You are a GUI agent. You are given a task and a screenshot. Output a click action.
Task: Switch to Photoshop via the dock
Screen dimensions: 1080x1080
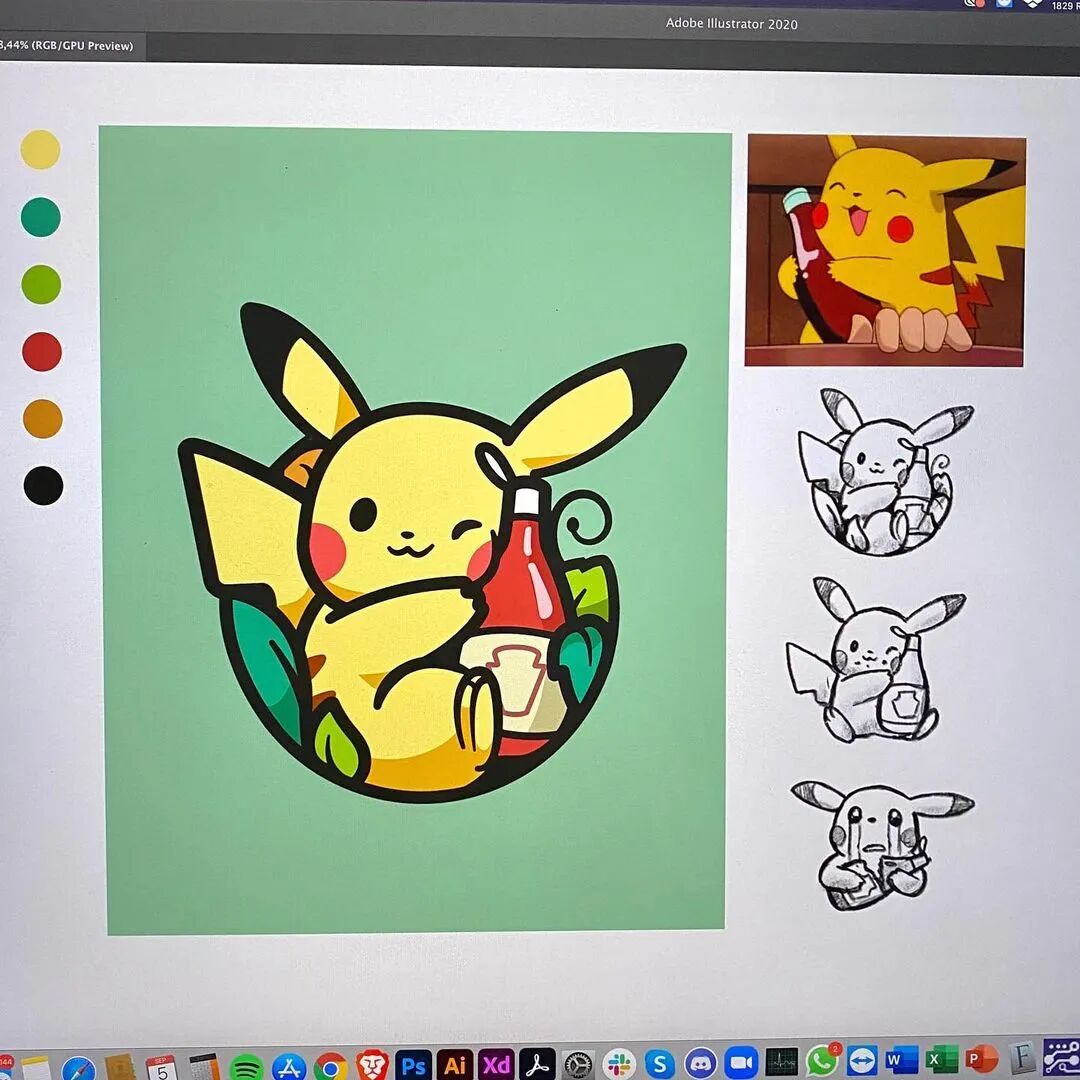pos(413,1066)
